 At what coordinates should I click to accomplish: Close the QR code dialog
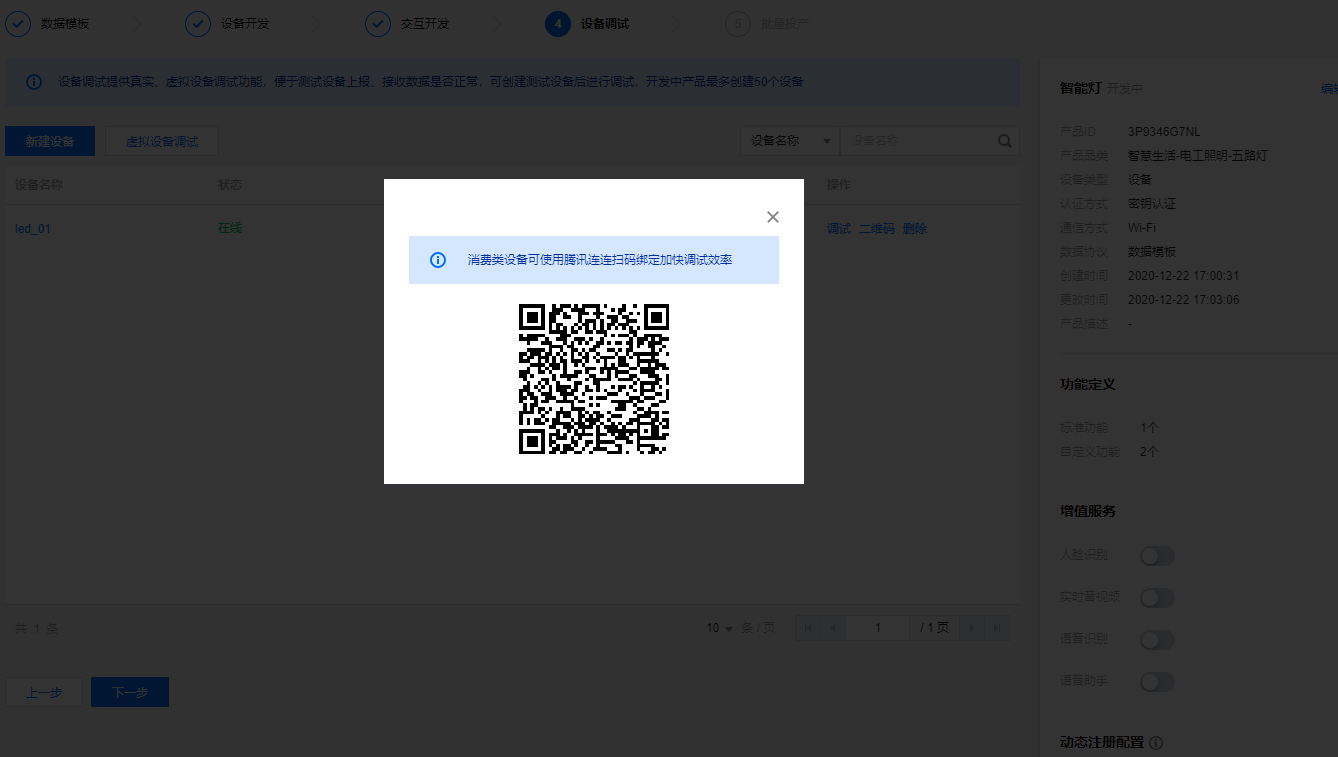(x=772, y=217)
